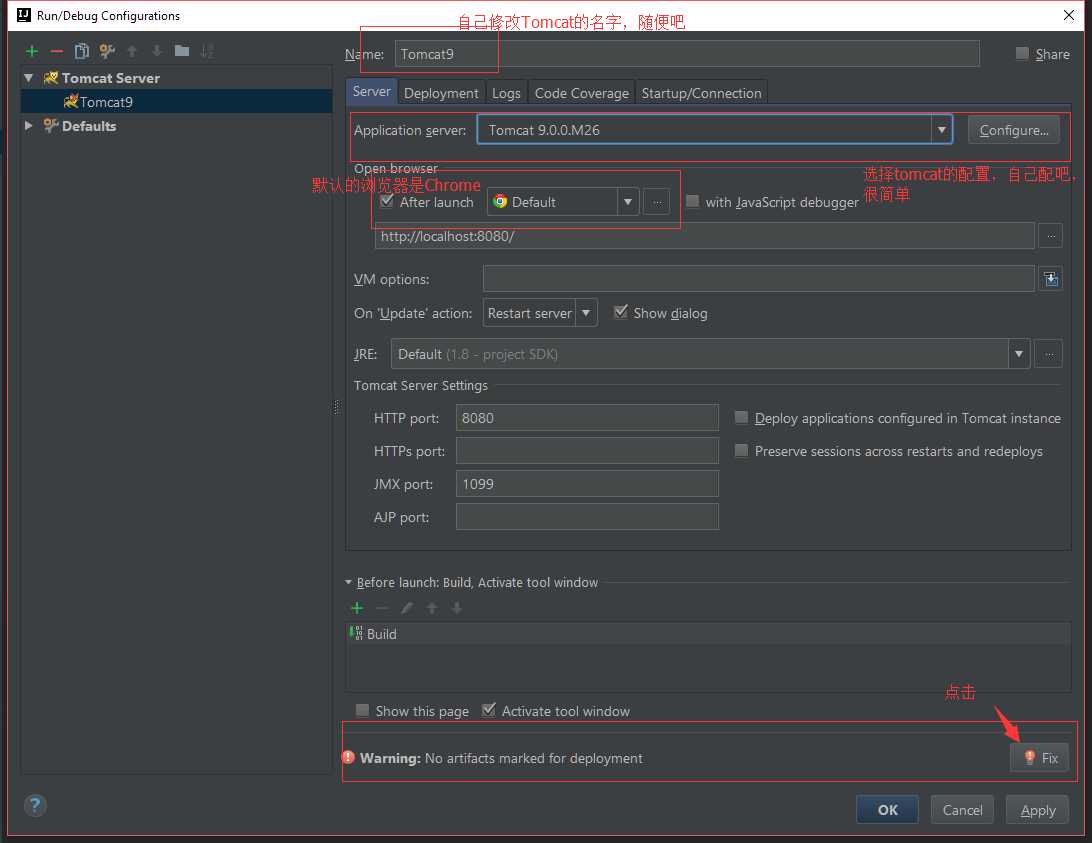Screen dimensions: 1092x843
Task: Click IntelliJ logo in title bar
Action: point(24,15)
